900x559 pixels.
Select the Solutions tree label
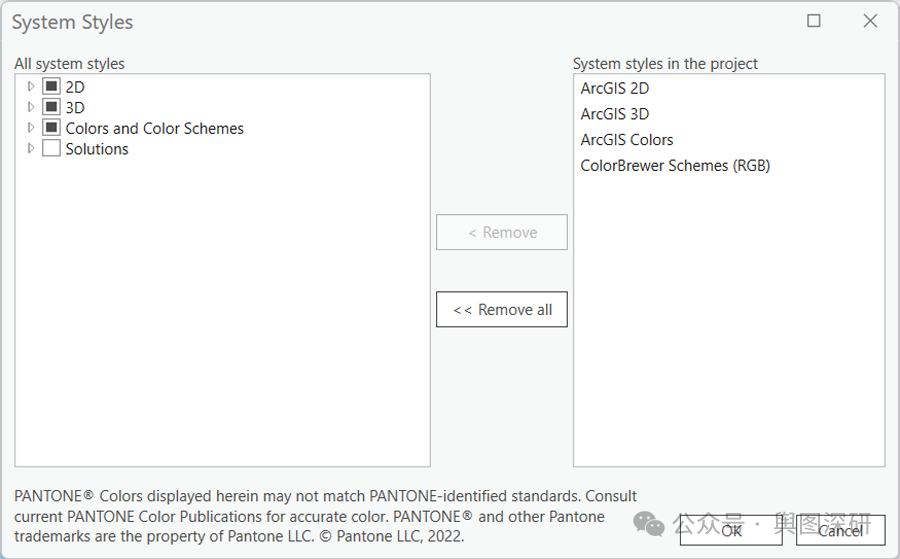coord(97,149)
